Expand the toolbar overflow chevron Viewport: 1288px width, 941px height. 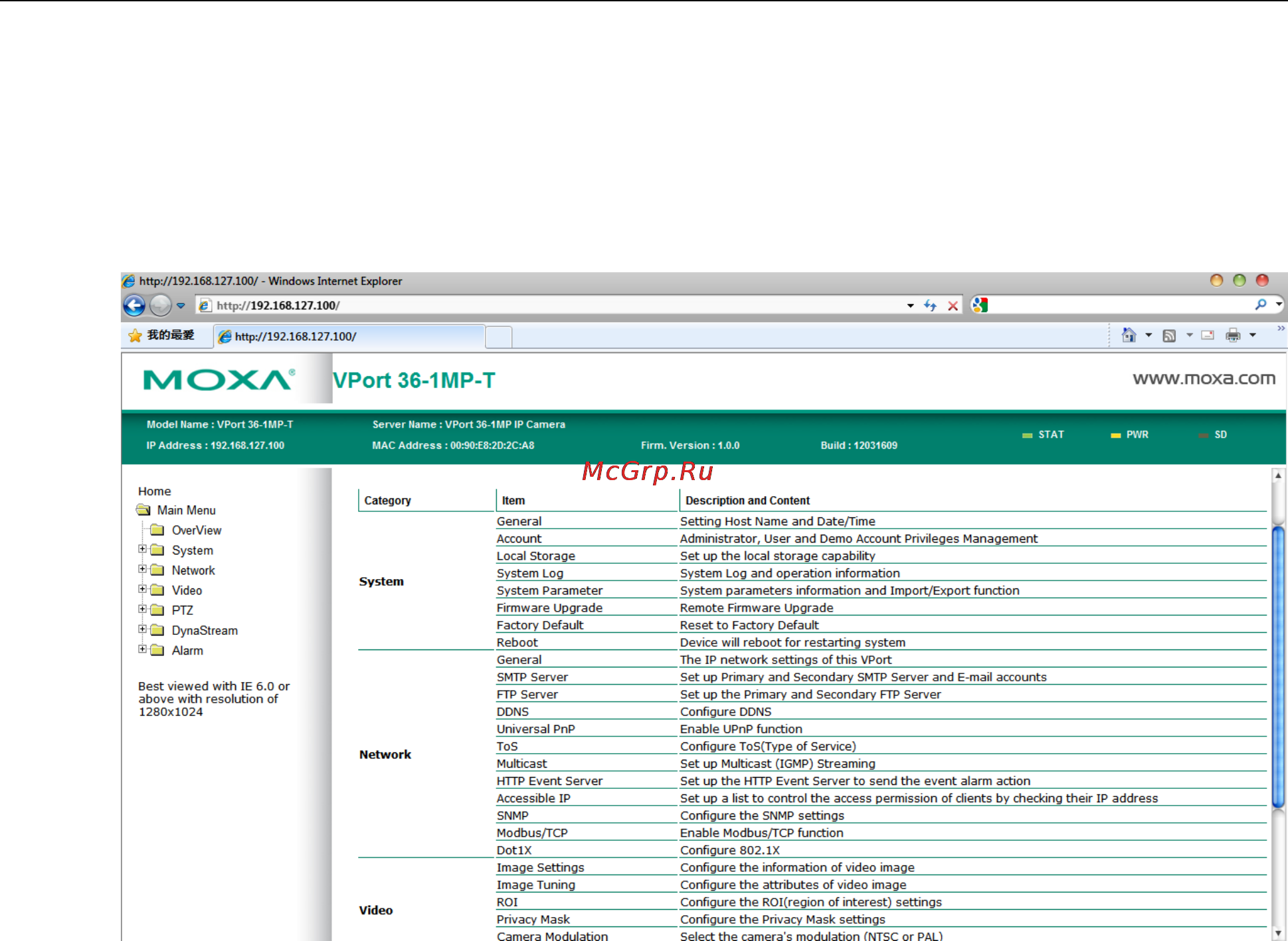pos(1281,329)
